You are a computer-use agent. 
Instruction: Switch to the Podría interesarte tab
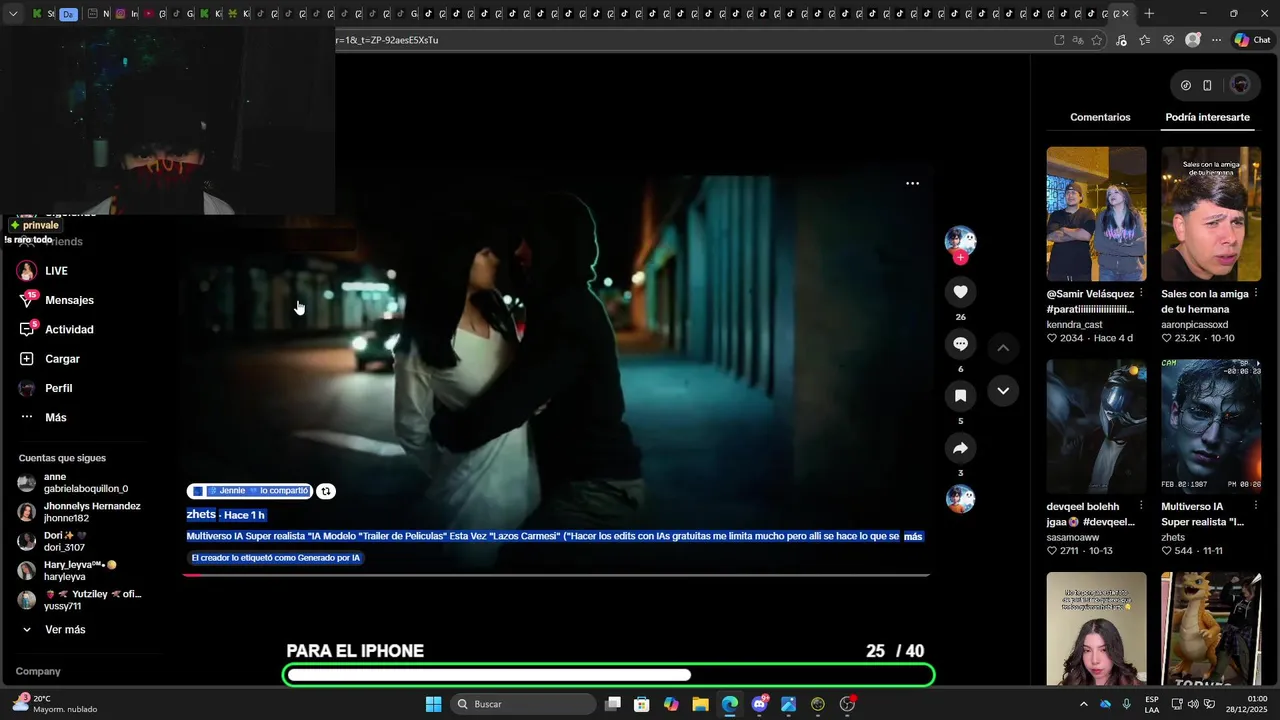click(1207, 117)
